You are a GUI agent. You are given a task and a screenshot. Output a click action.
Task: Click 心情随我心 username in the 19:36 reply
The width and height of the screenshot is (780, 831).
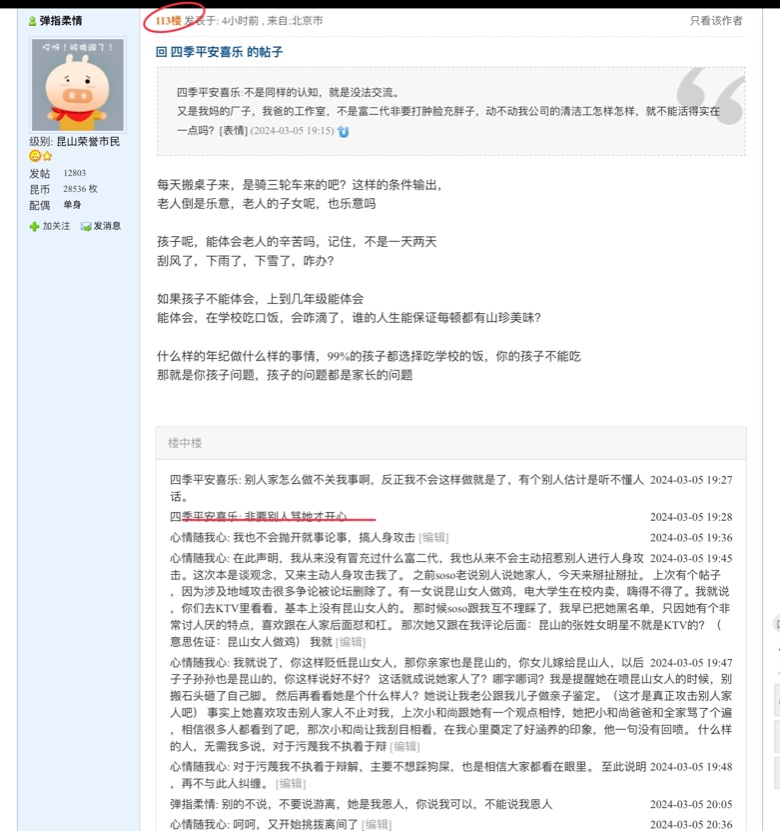pyautogui.click(x=198, y=537)
